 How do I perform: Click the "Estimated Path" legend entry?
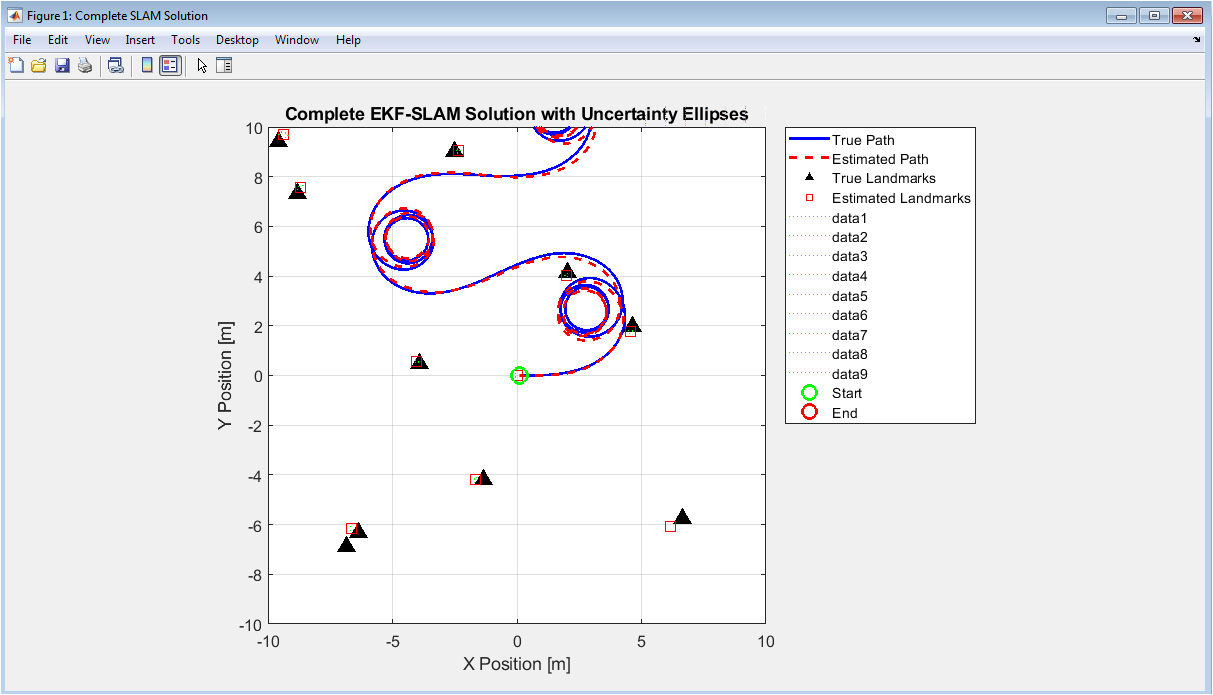point(880,159)
